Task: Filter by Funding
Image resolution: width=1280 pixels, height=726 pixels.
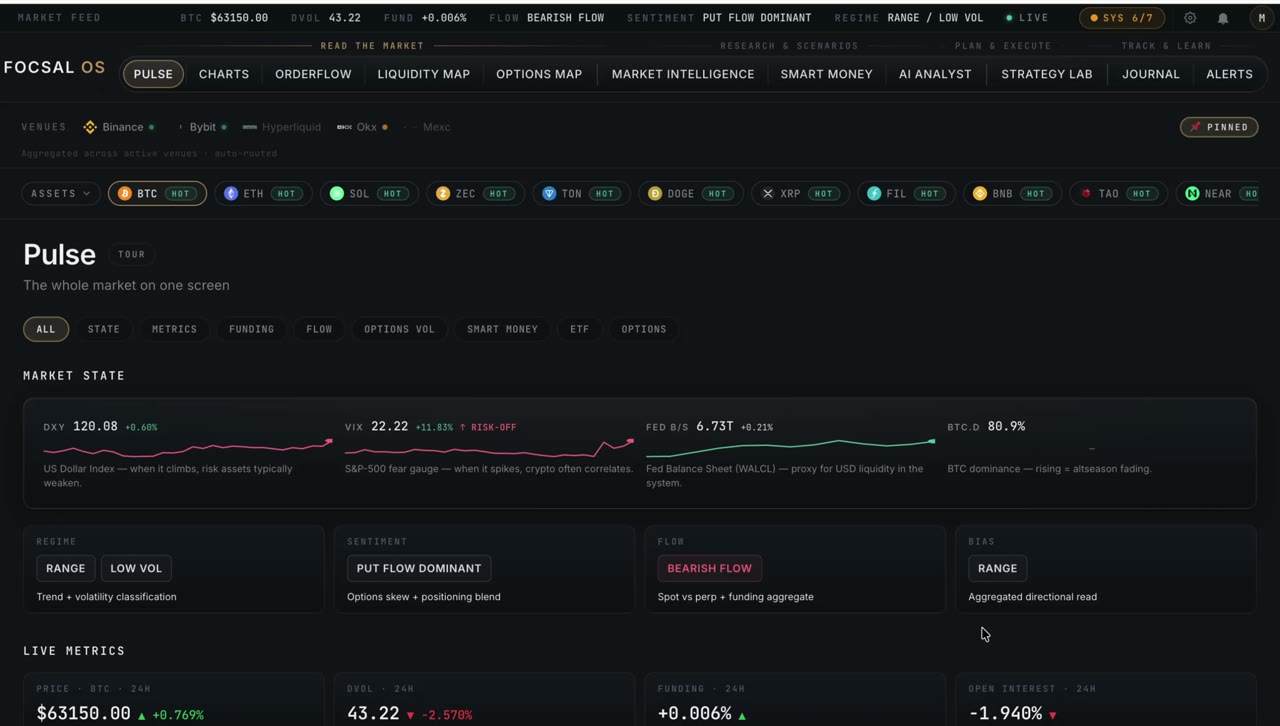Action: [251, 329]
